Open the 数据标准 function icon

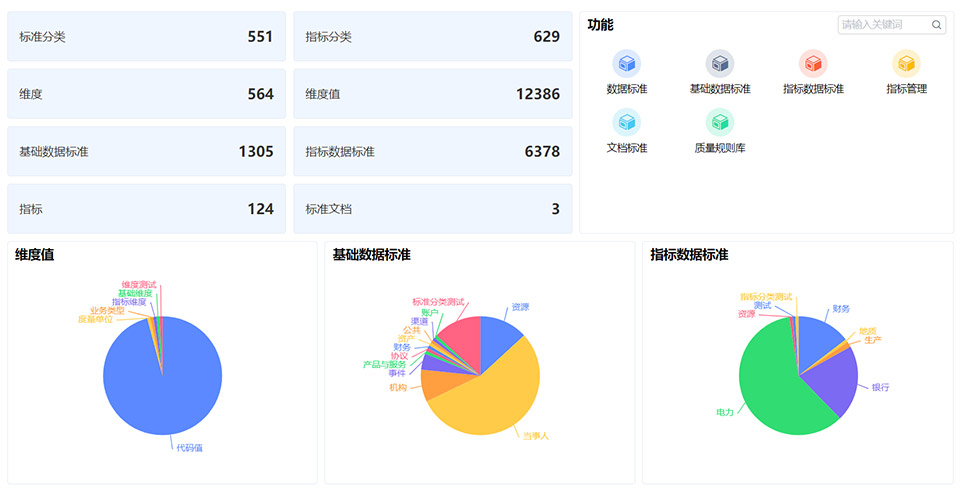coord(627,64)
